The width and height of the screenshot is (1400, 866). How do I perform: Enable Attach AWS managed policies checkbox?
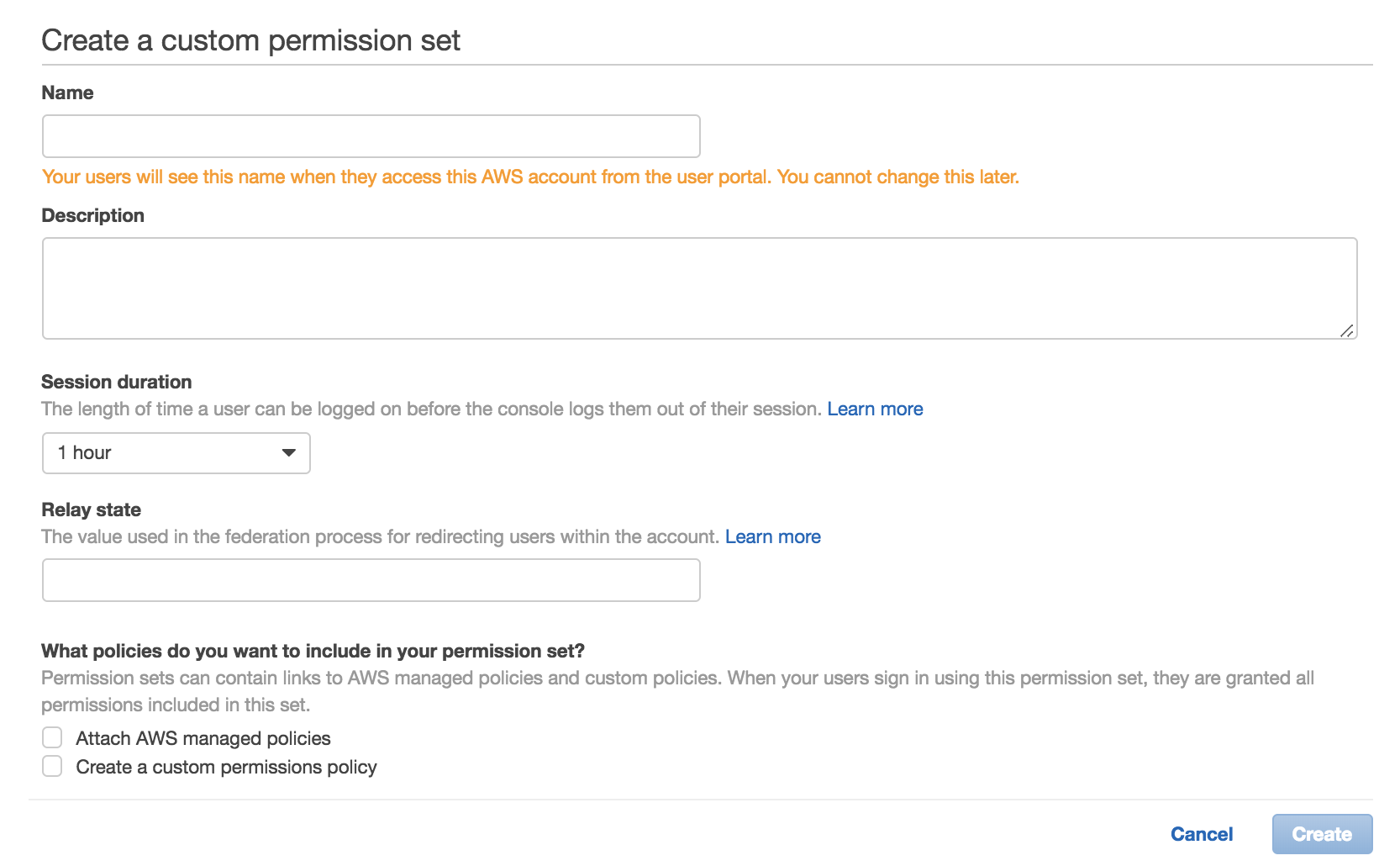pos(52,738)
